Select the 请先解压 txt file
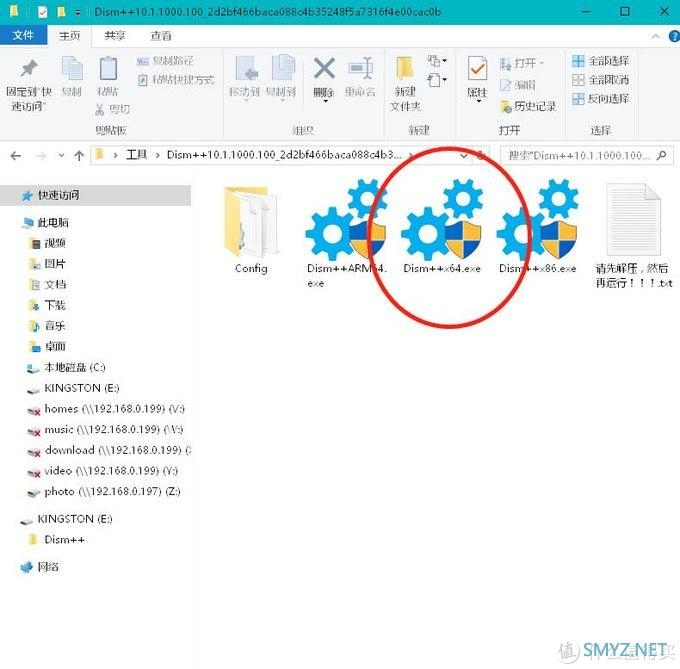Image resolution: width=680 pixels, height=669 pixels. 634,236
